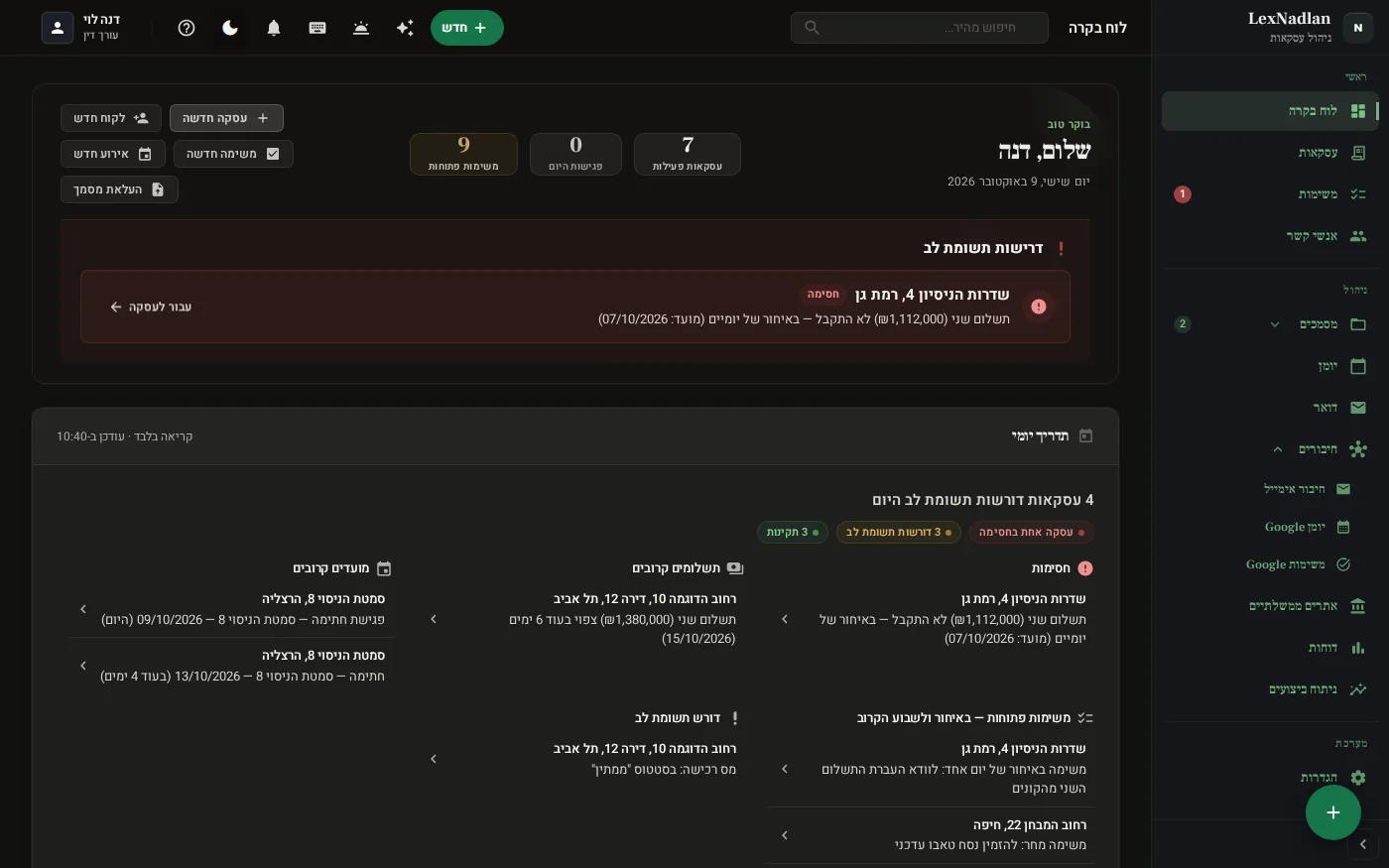Open keyboard shortcuts icon
Image resolution: width=1389 pixels, height=868 pixels.
point(317,28)
